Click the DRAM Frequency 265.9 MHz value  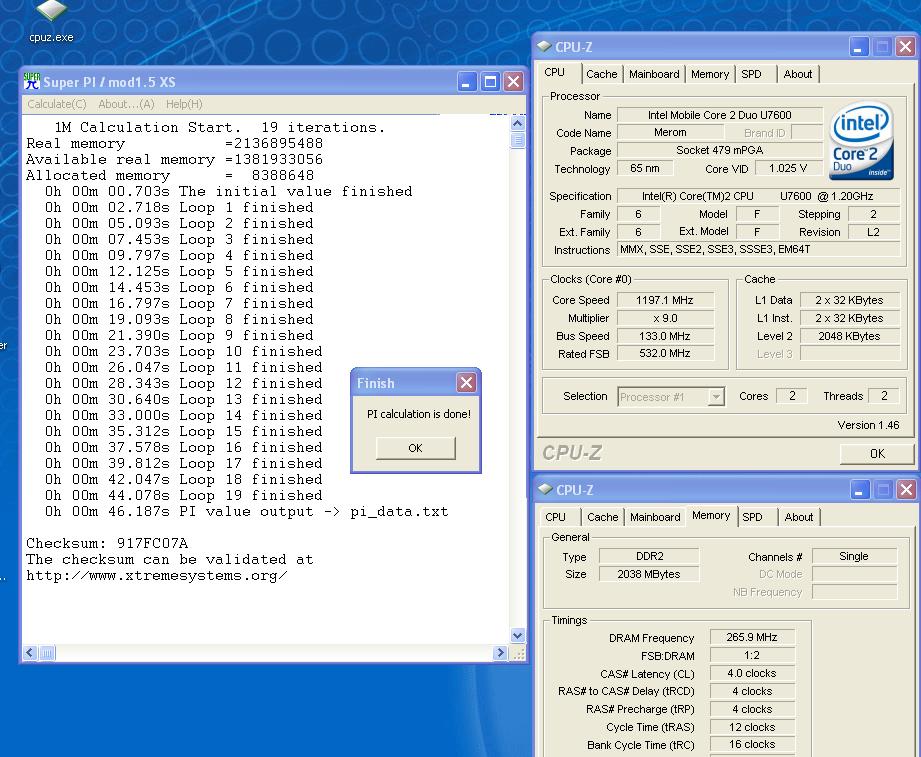click(x=752, y=637)
